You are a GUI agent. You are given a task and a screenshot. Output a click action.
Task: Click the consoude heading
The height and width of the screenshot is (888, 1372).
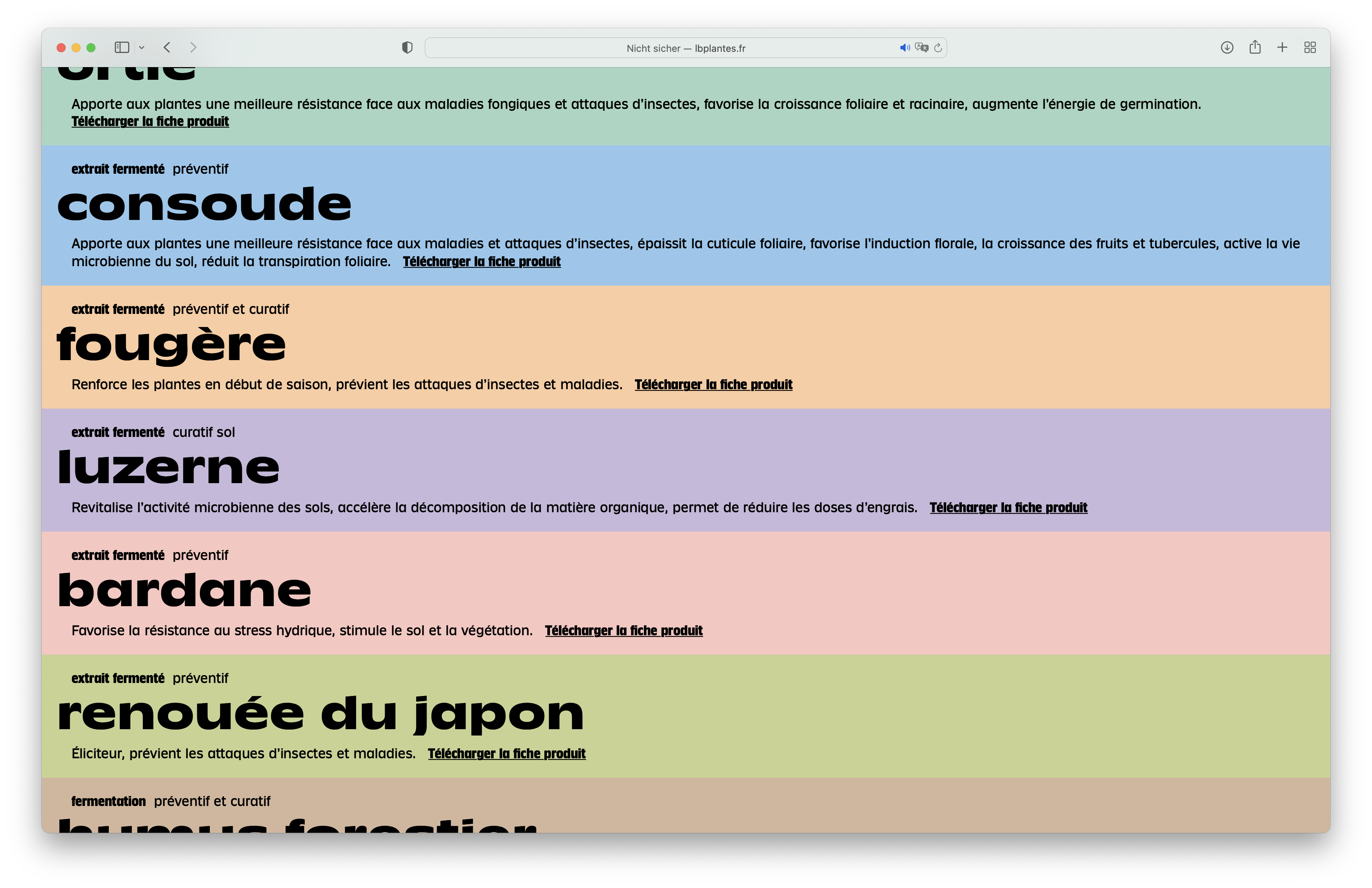204,205
